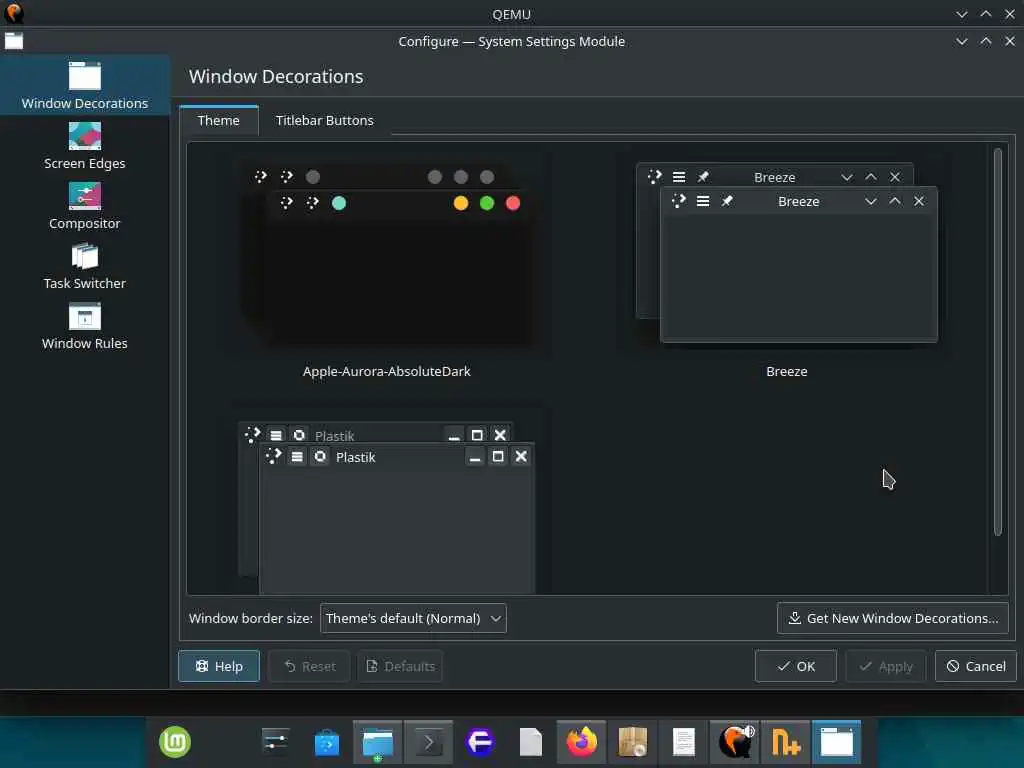1024x768 pixels.
Task: Open the file manager folder taskbar icon
Action: tap(378, 742)
